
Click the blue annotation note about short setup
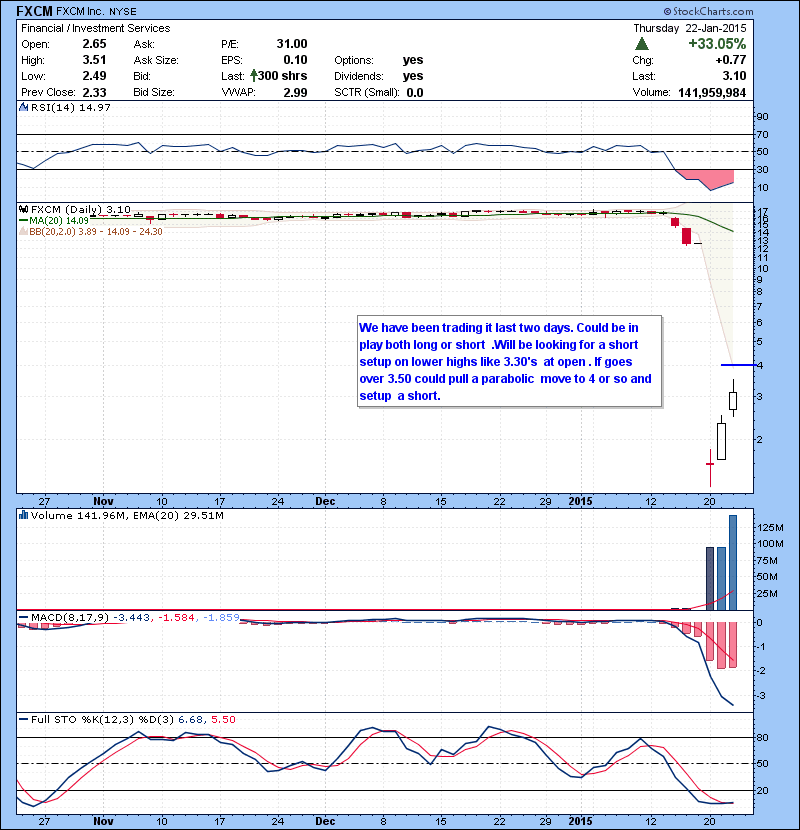(509, 362)
